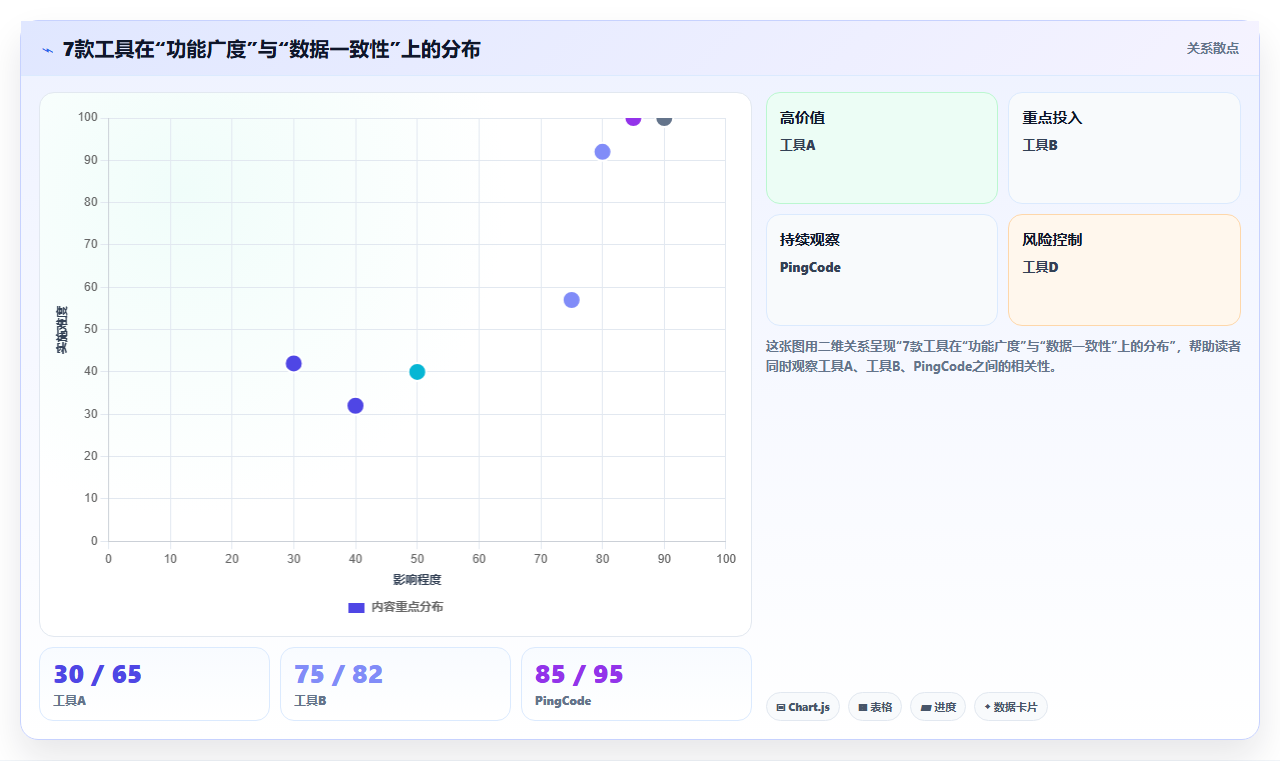Click the icon inside the 进度 tag
The height and width of the screenshot is (761, 1280).
point(925,707)
